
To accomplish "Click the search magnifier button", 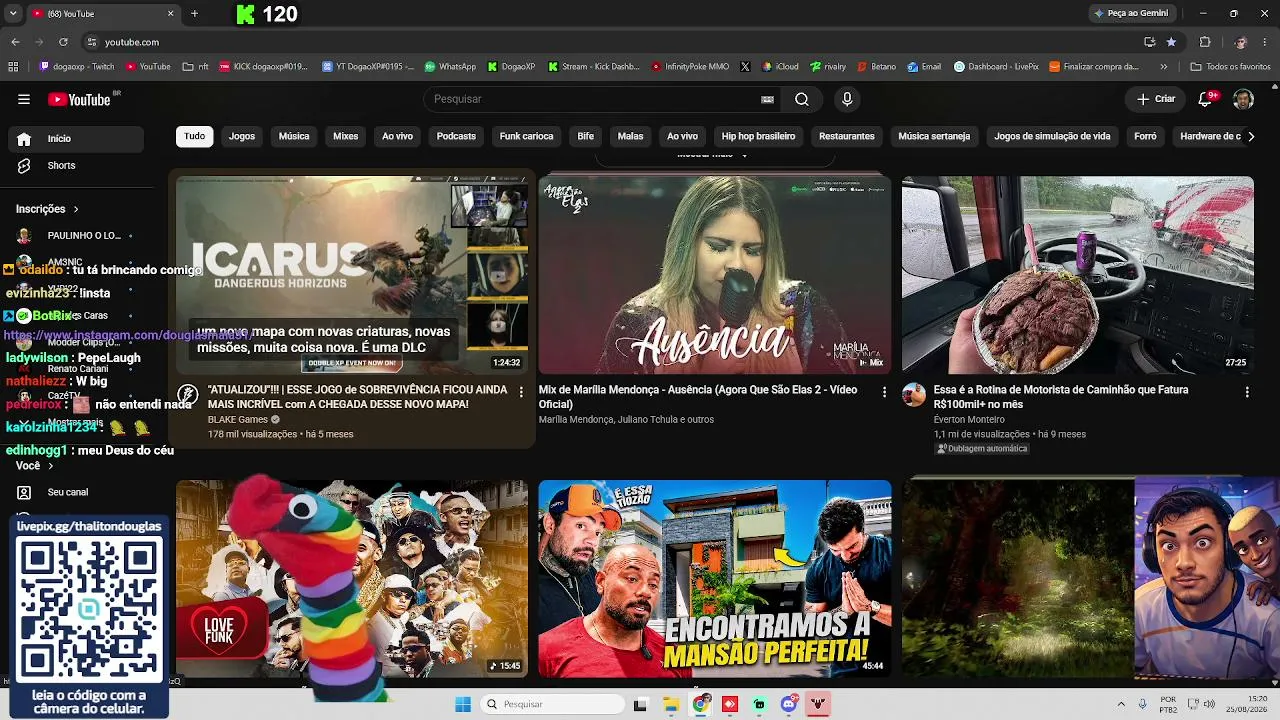I will click(x=802, y=99).
